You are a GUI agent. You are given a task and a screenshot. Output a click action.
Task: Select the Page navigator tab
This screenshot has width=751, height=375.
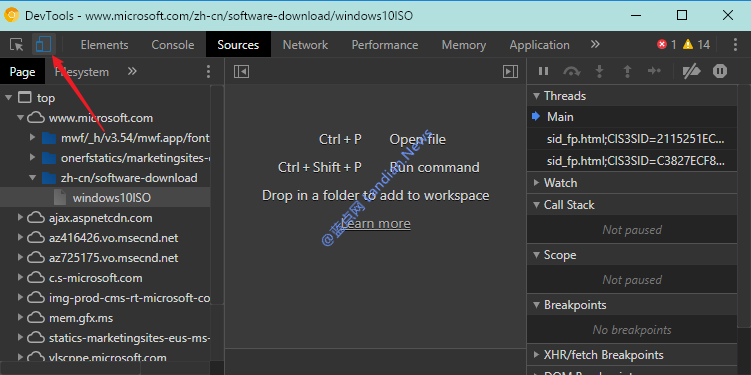click(x=23, y=72)
